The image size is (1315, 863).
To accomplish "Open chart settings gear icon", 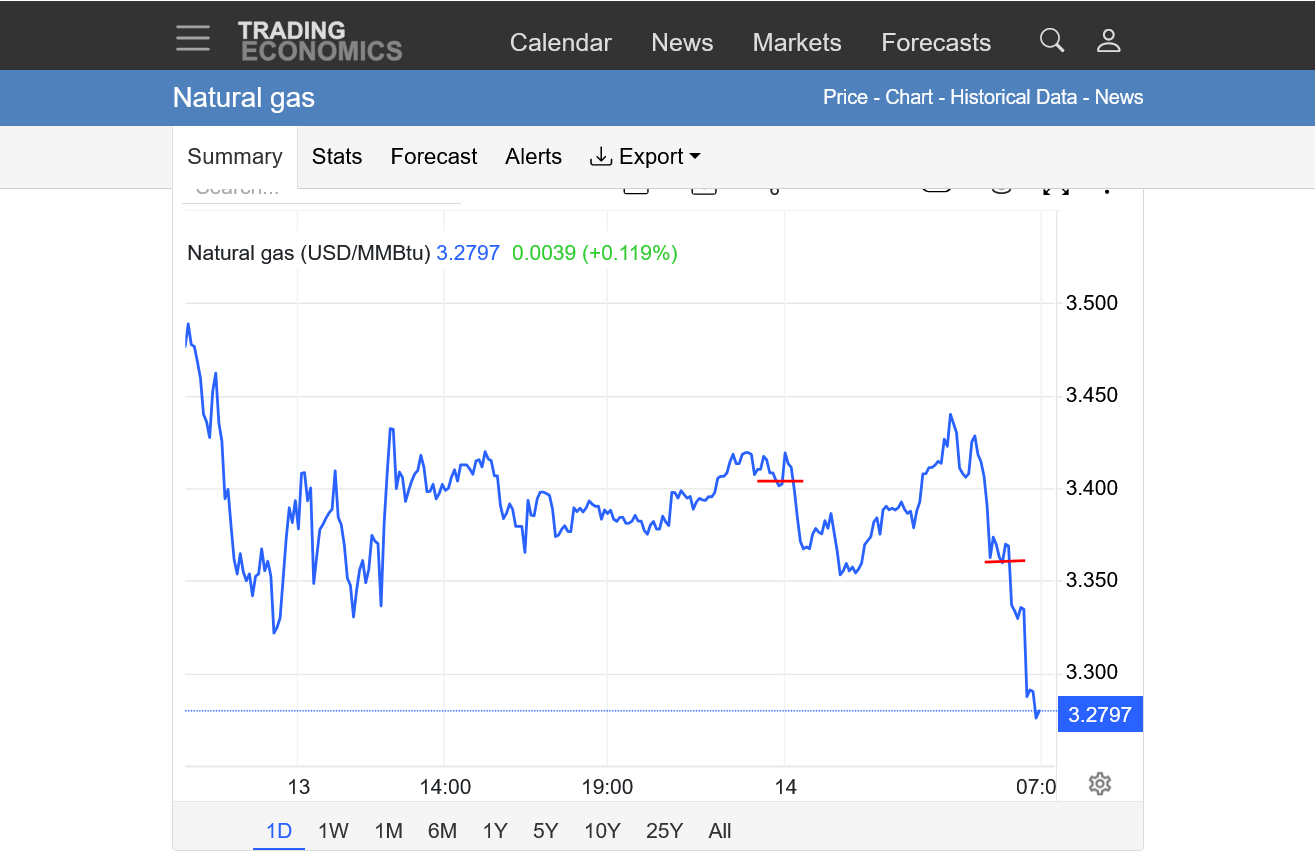I will [x=1100, y=783].
